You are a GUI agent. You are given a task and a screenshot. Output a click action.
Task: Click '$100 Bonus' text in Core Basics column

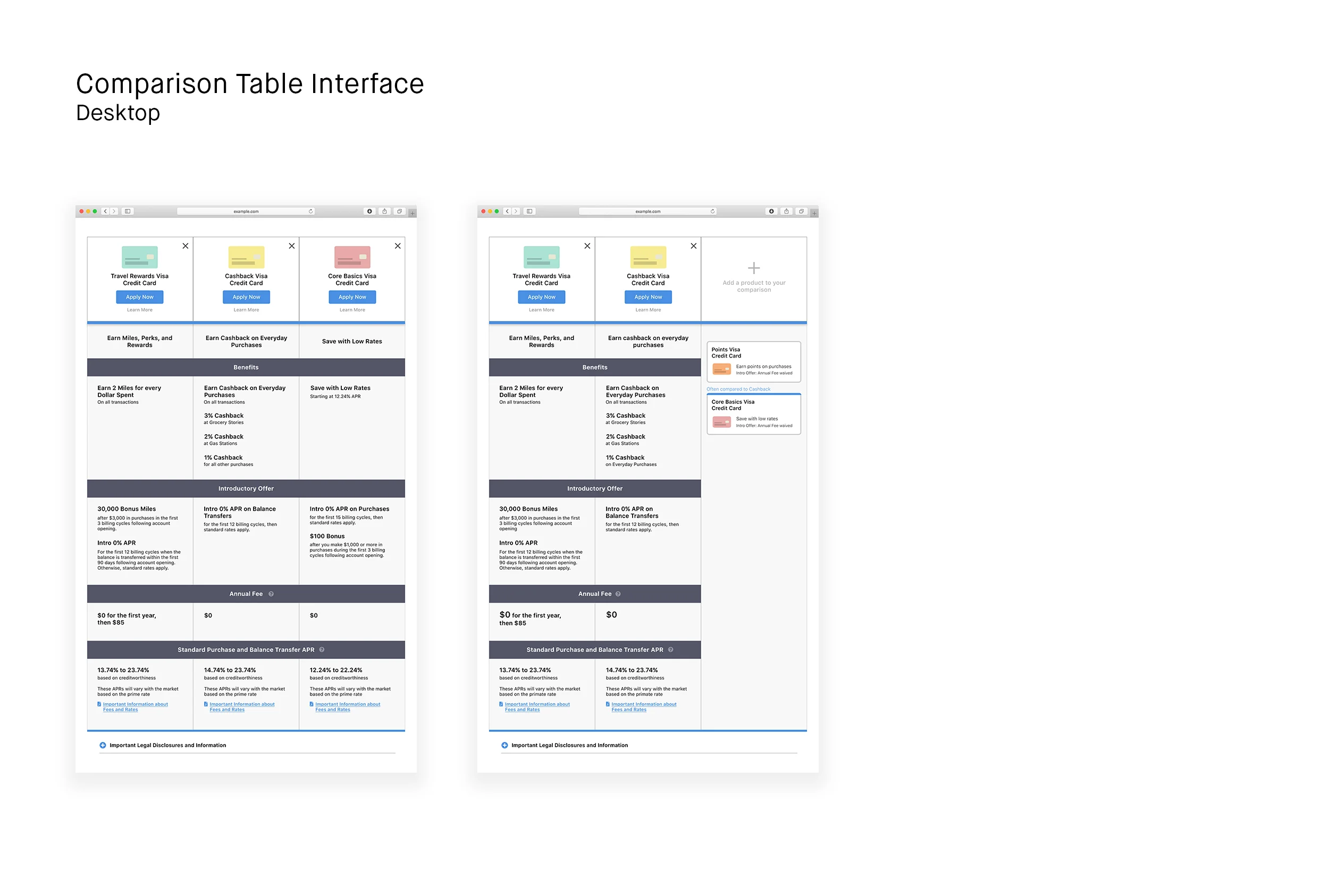(x=327, y=537)
